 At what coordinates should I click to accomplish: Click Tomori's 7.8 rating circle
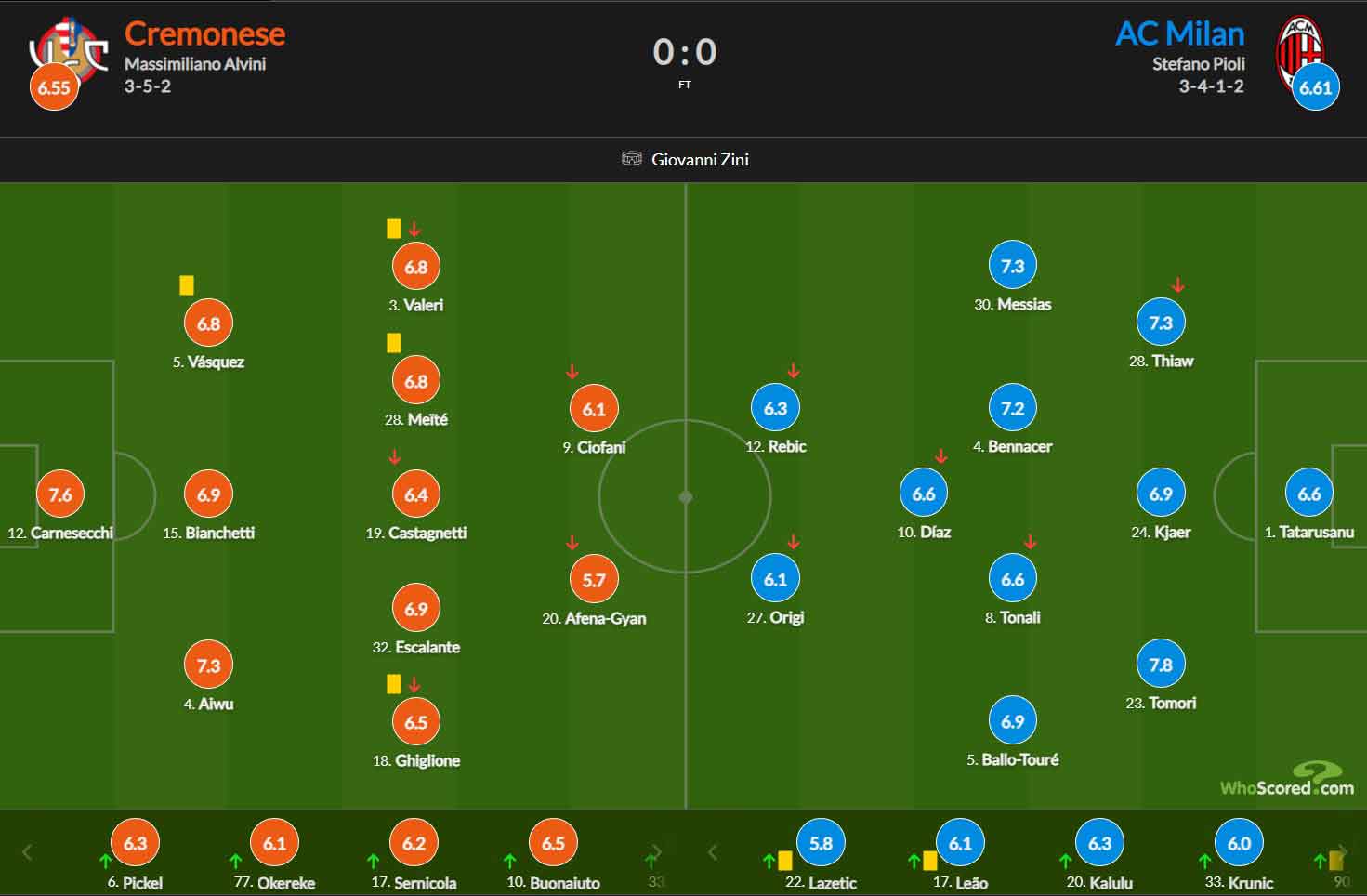pos(1161,665)
